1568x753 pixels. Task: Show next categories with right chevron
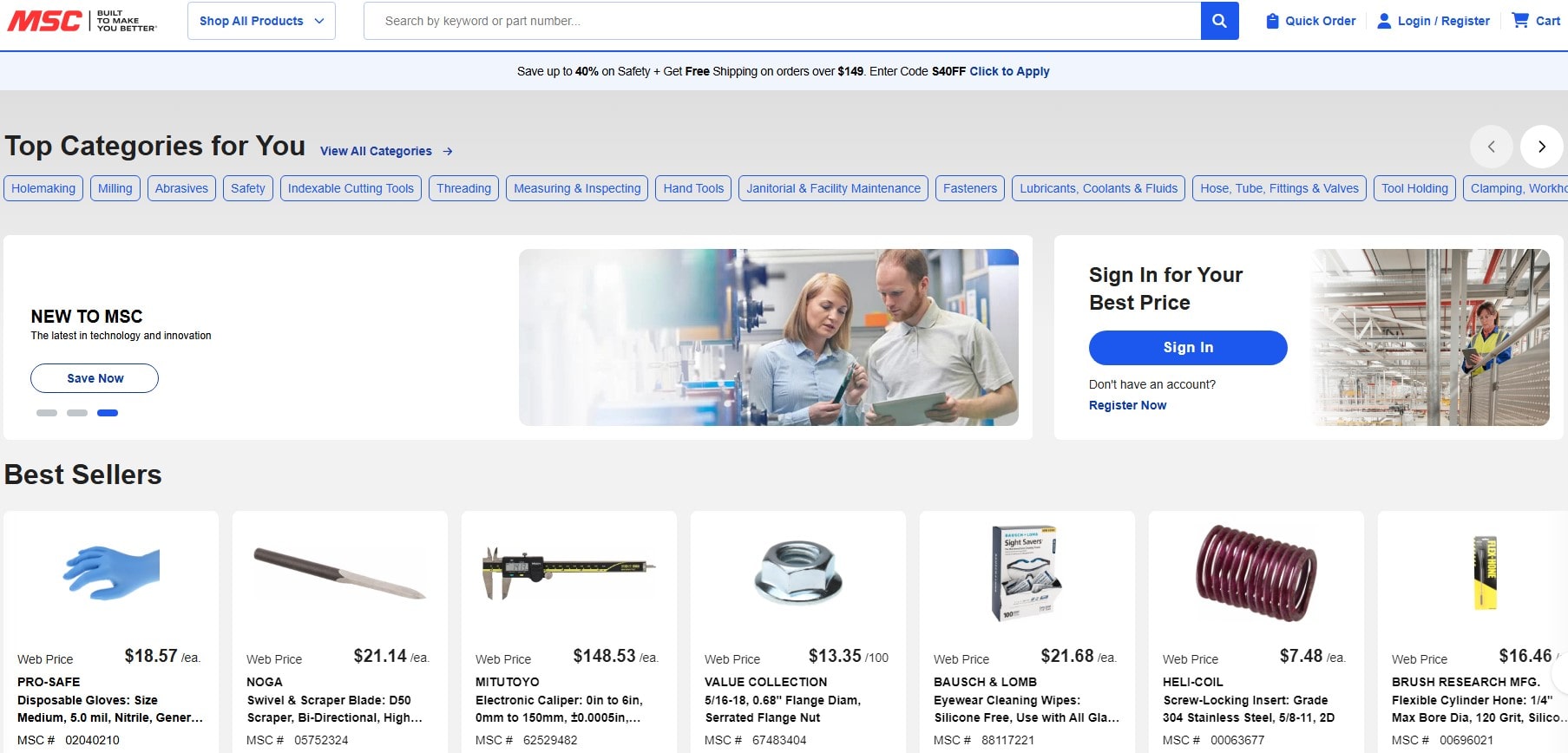point(1541,147)
